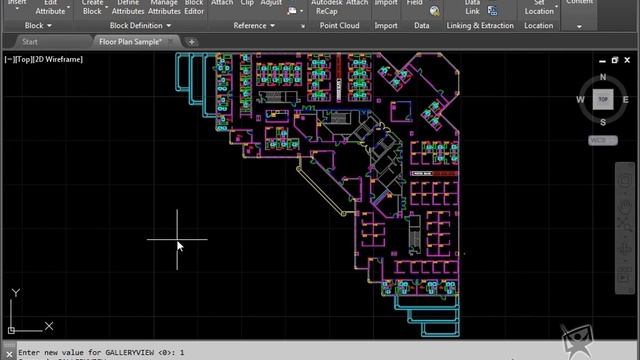The width and height of the screenshot is (640, 360).
Task: Open the [Top] view controls menu
Action: point(23,59)
